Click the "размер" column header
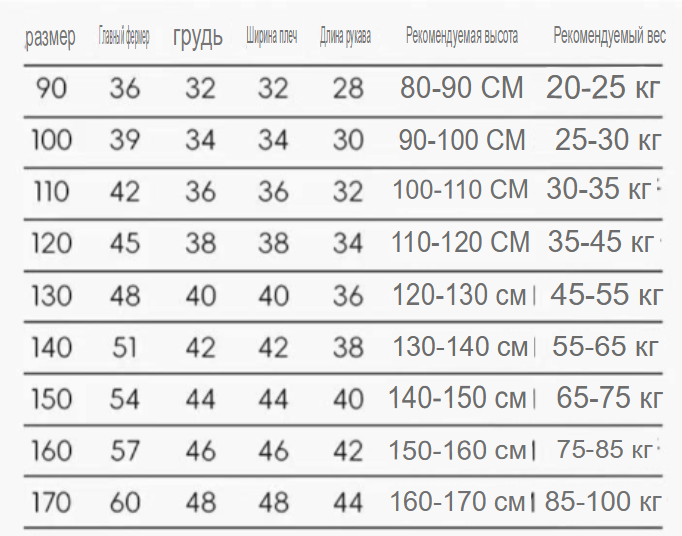The image size is (682, 536). pyautogui.click(x=50, y=37)
